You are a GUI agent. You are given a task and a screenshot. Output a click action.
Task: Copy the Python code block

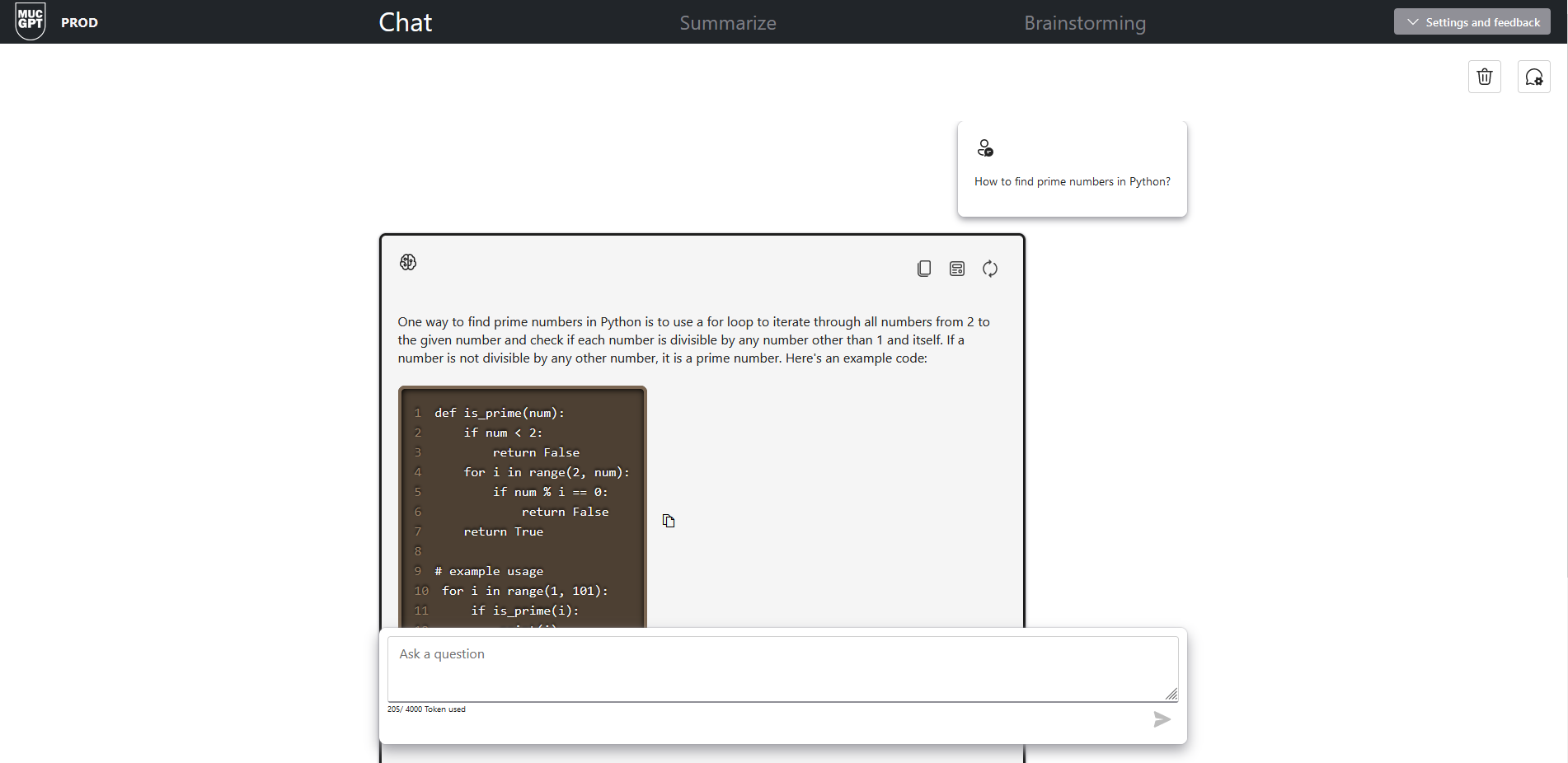[669, 521]
